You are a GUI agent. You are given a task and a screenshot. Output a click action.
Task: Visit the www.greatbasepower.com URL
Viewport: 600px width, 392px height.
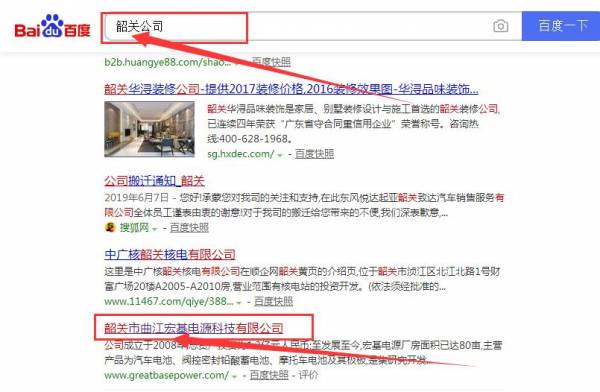click(166, 375)
